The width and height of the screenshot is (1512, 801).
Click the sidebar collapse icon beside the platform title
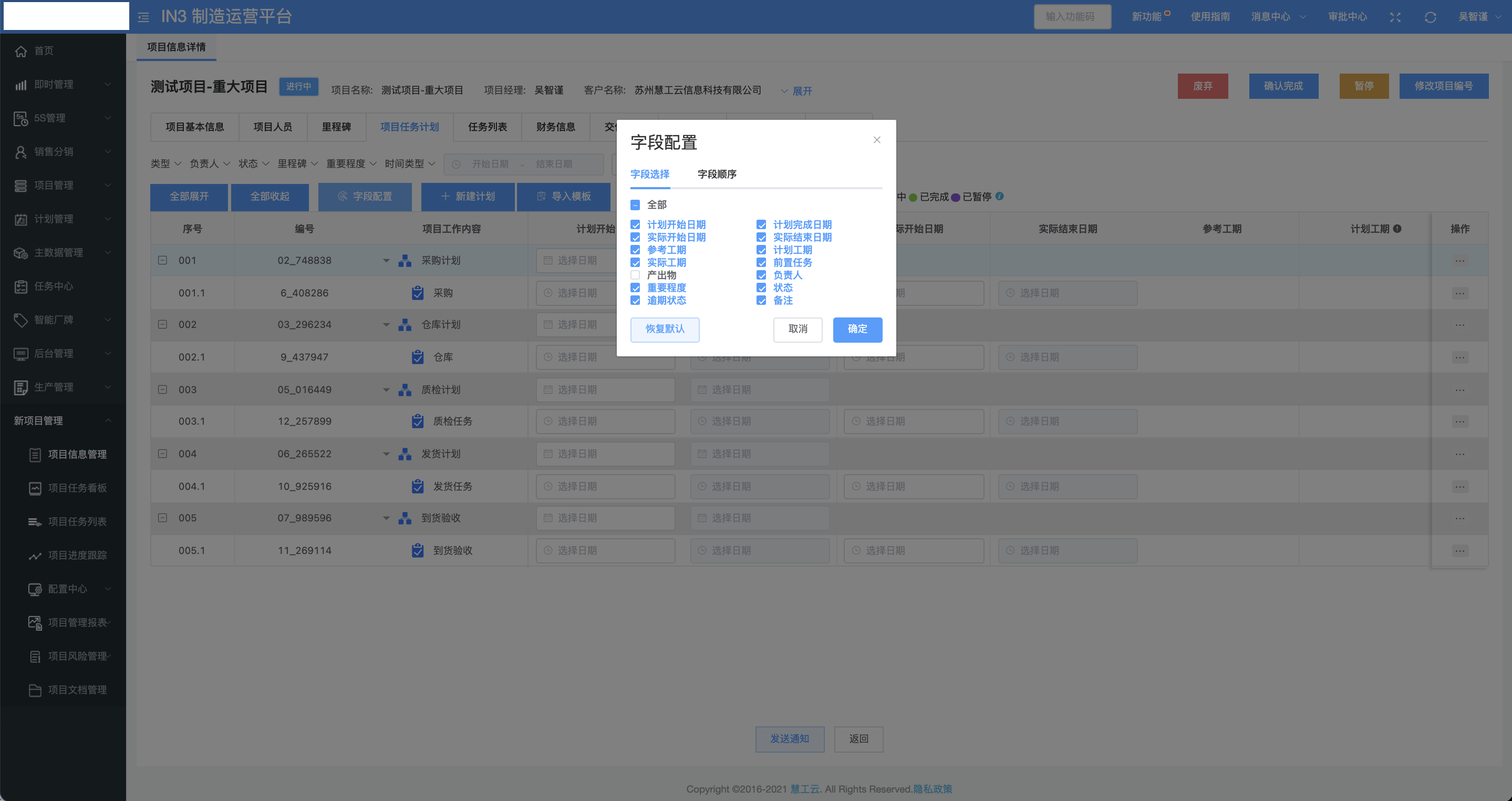(143, 17)
